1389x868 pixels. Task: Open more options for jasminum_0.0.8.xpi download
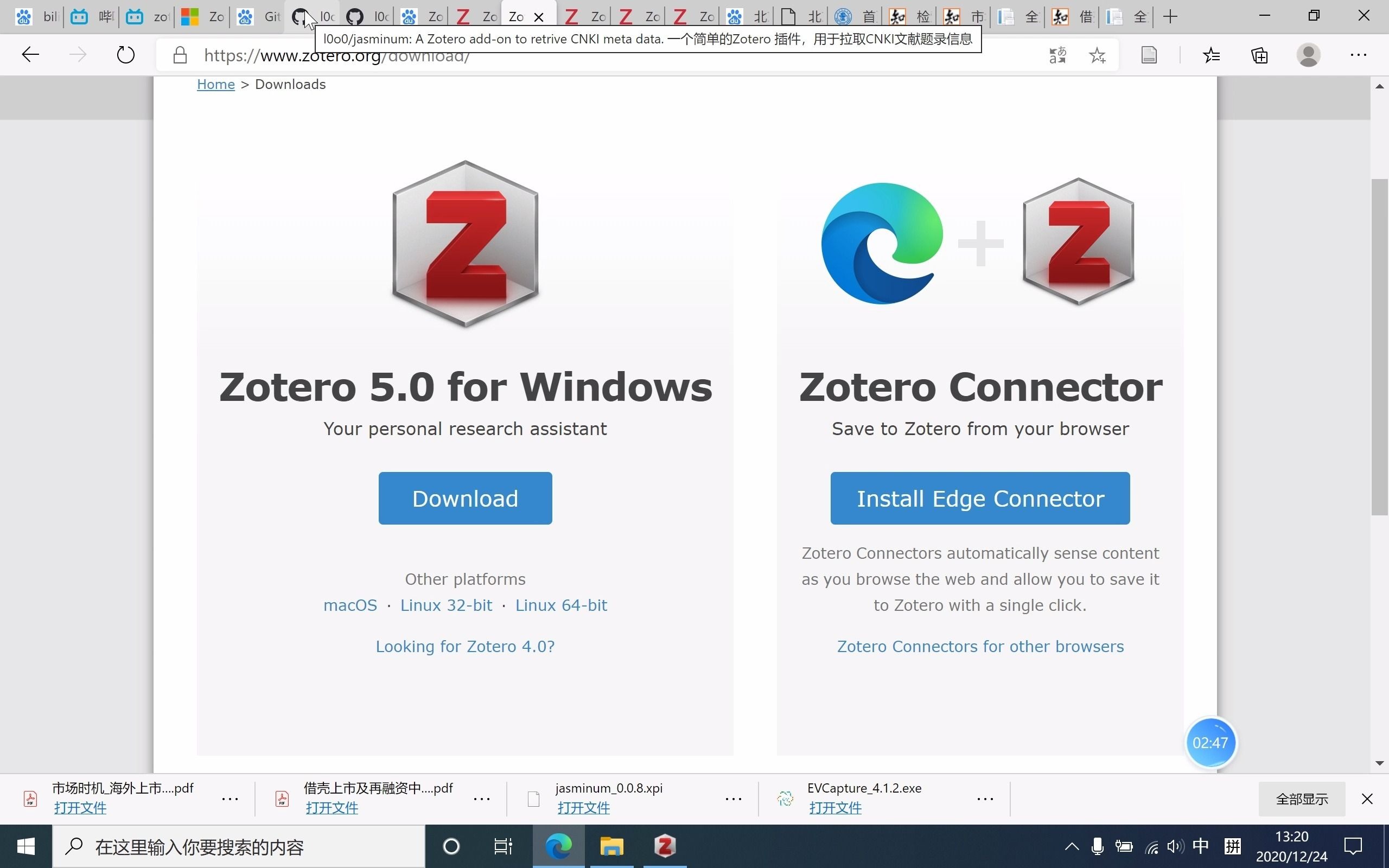(734, 799)
